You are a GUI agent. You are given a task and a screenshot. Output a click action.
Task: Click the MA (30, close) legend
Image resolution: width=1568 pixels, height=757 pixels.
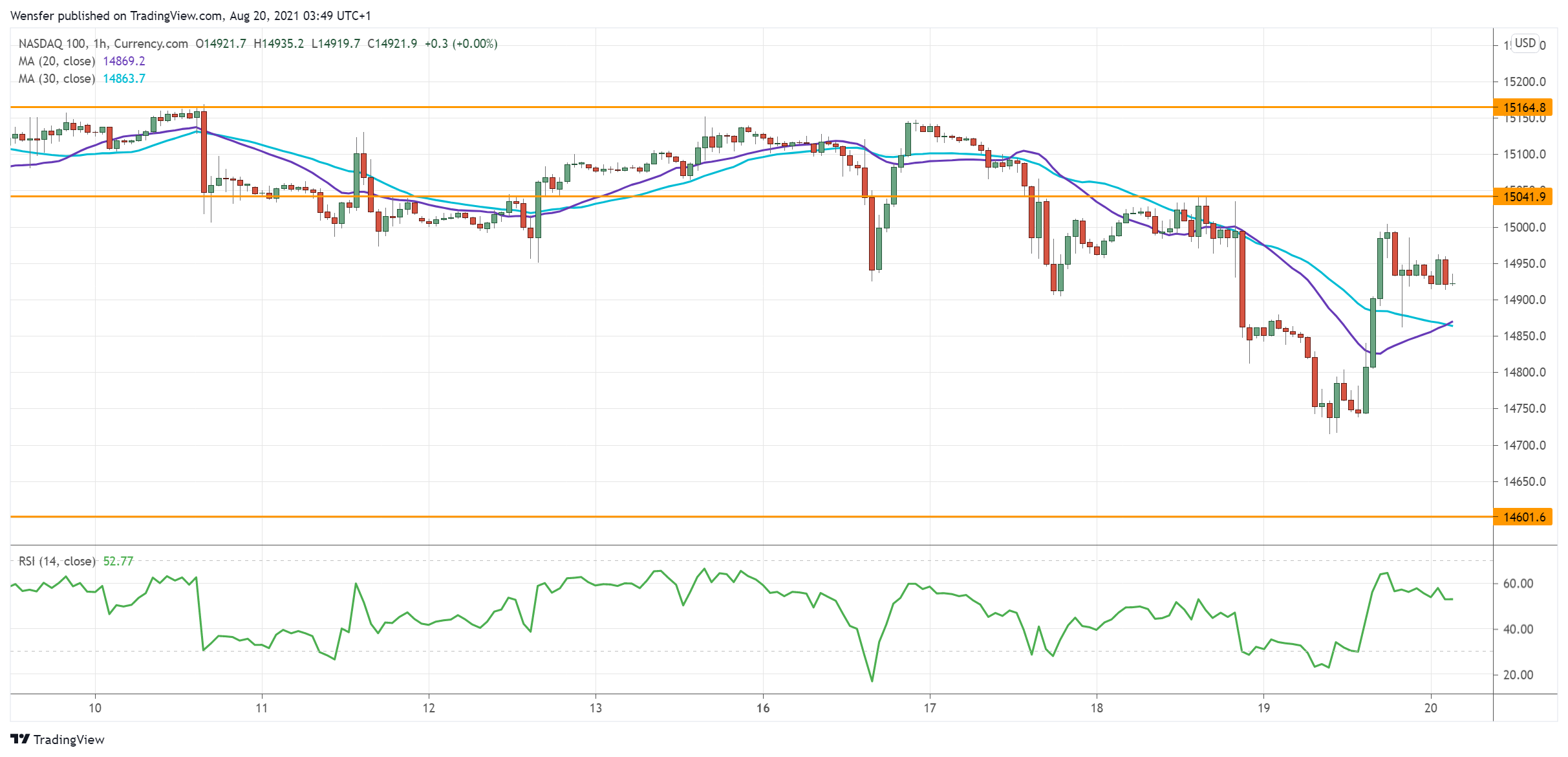57,79
